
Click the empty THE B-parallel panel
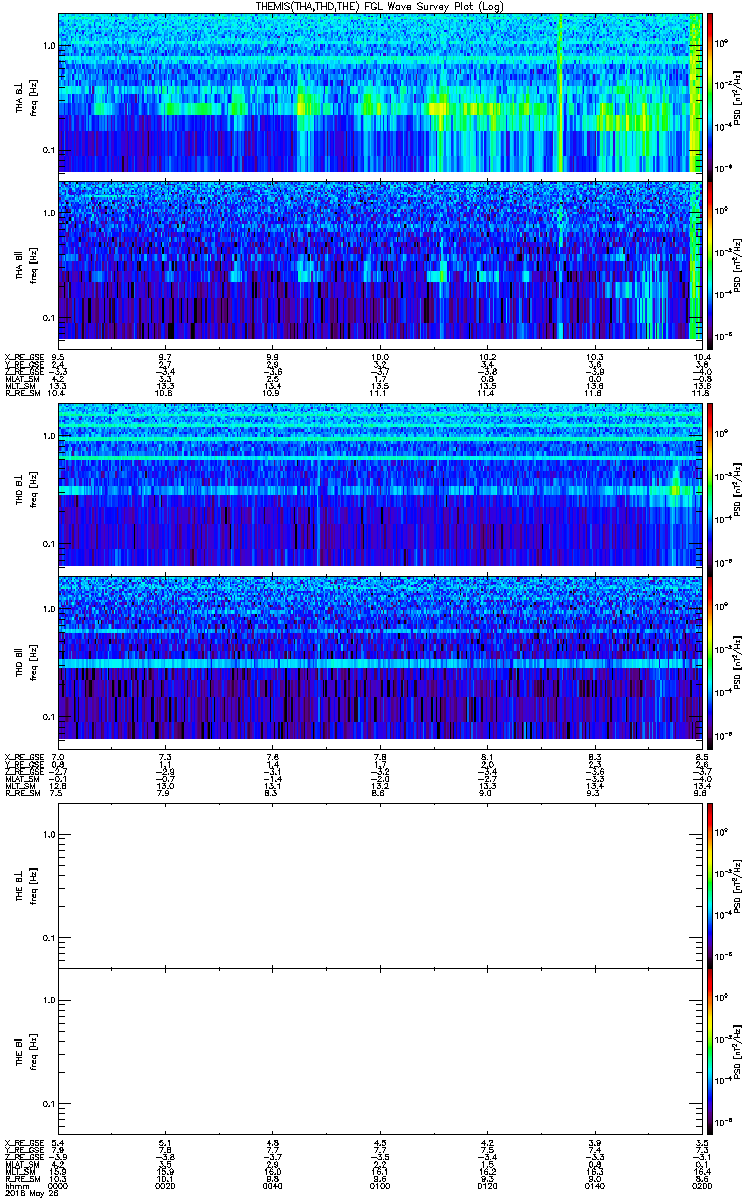[380, 1049]
